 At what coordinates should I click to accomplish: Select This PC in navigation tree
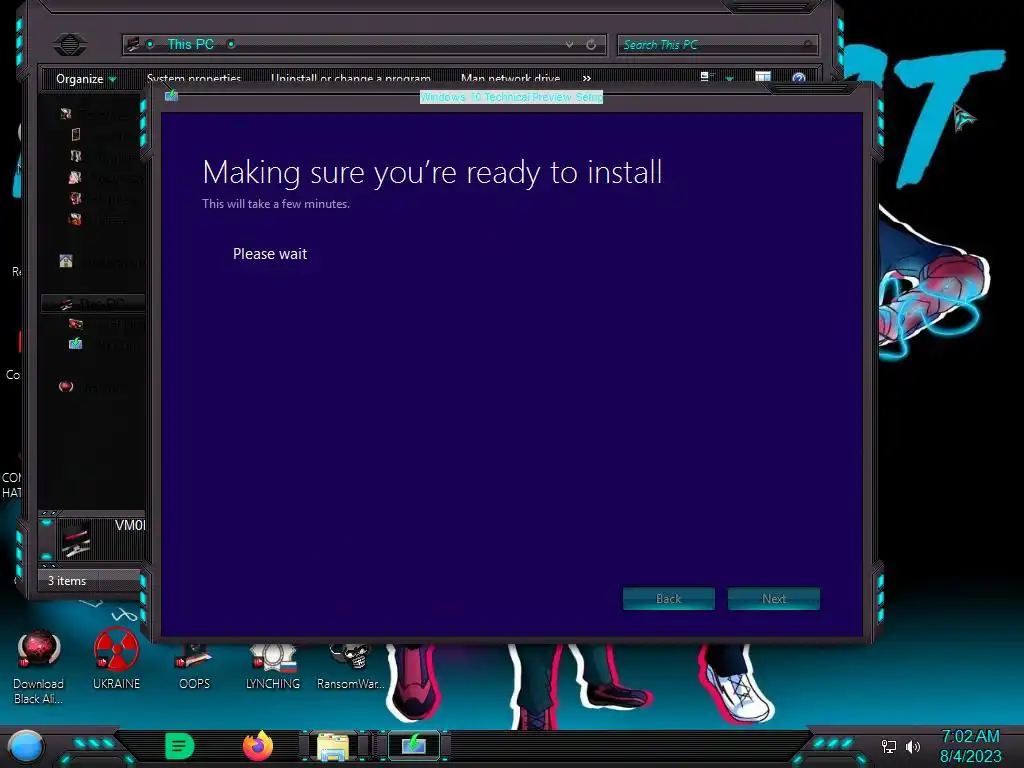tap(91, 303)
